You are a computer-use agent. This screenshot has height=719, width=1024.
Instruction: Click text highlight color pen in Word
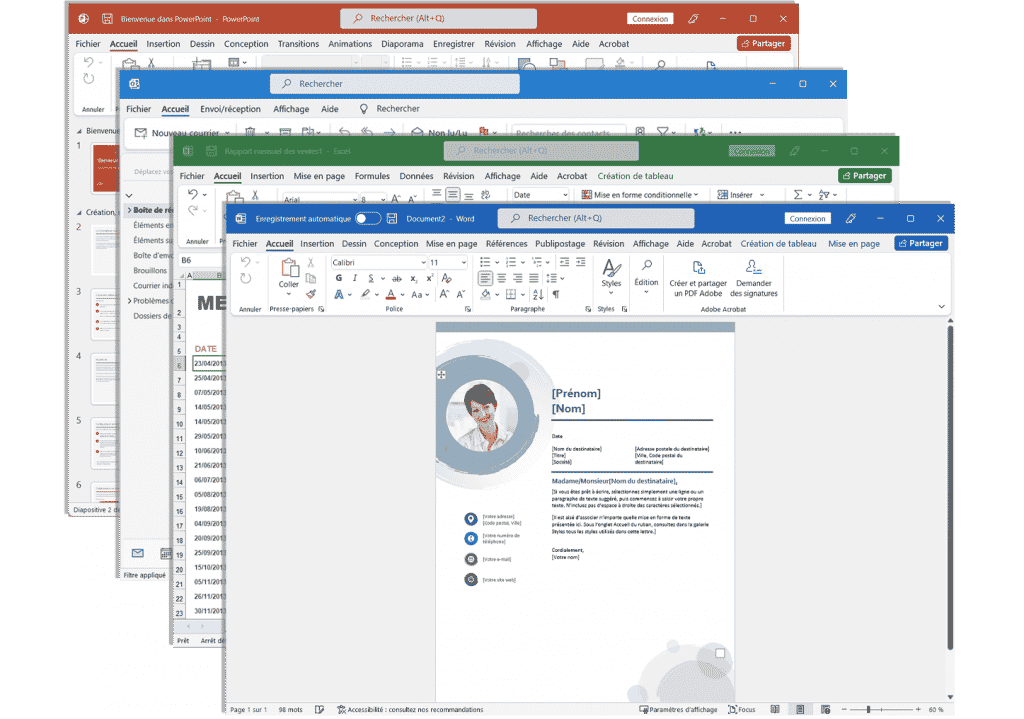(366, 295)
